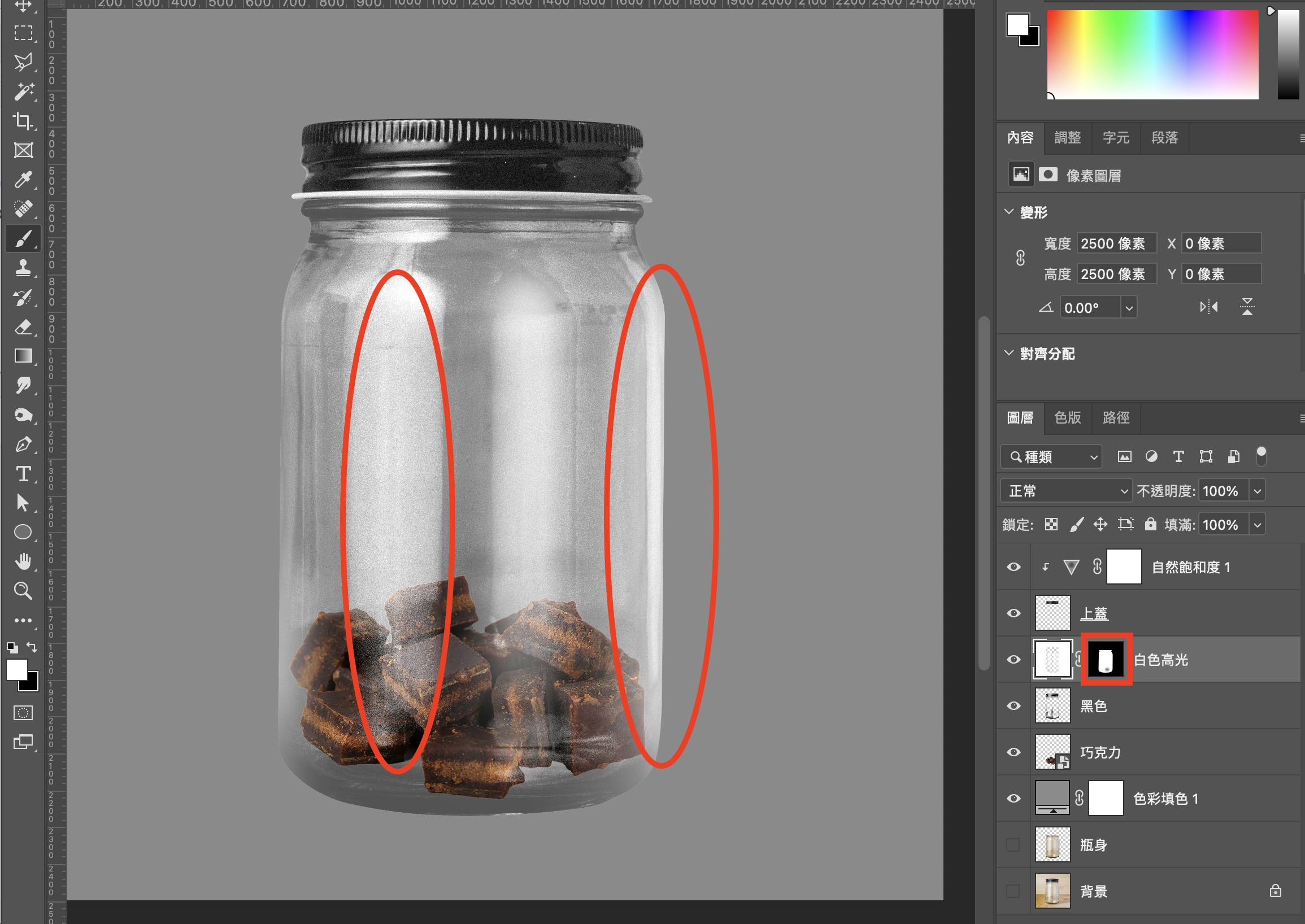Switch to the 色版 tab
The height and width of the screenshot is (924, 1305).
click(x=1068, y=417)
